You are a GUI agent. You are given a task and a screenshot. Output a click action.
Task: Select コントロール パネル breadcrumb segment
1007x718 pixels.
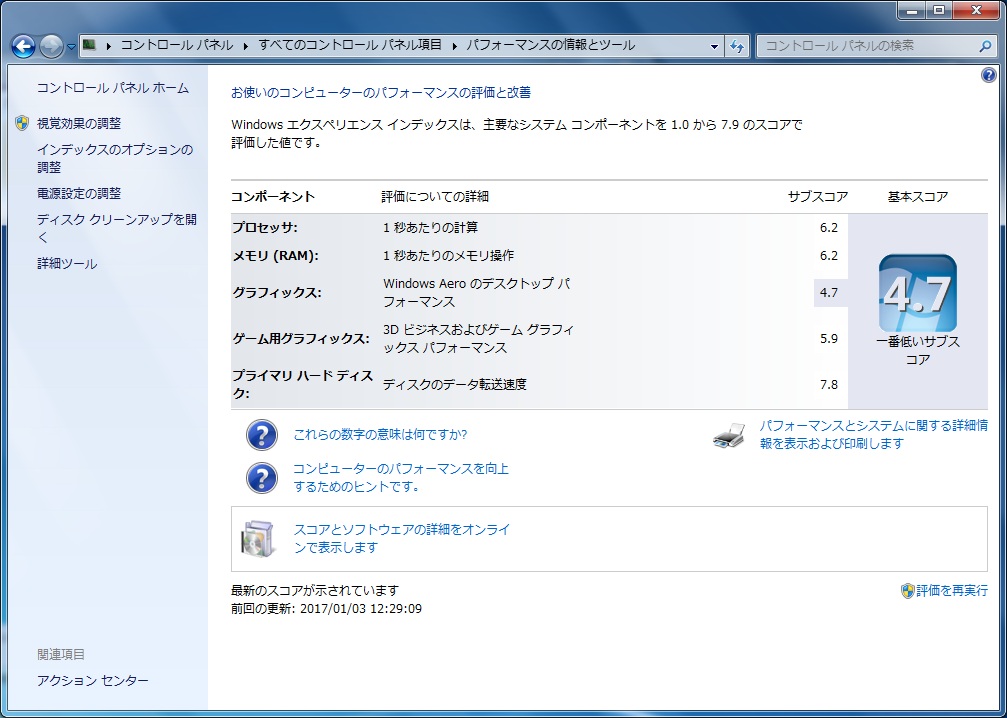click(x=177, y=45)
